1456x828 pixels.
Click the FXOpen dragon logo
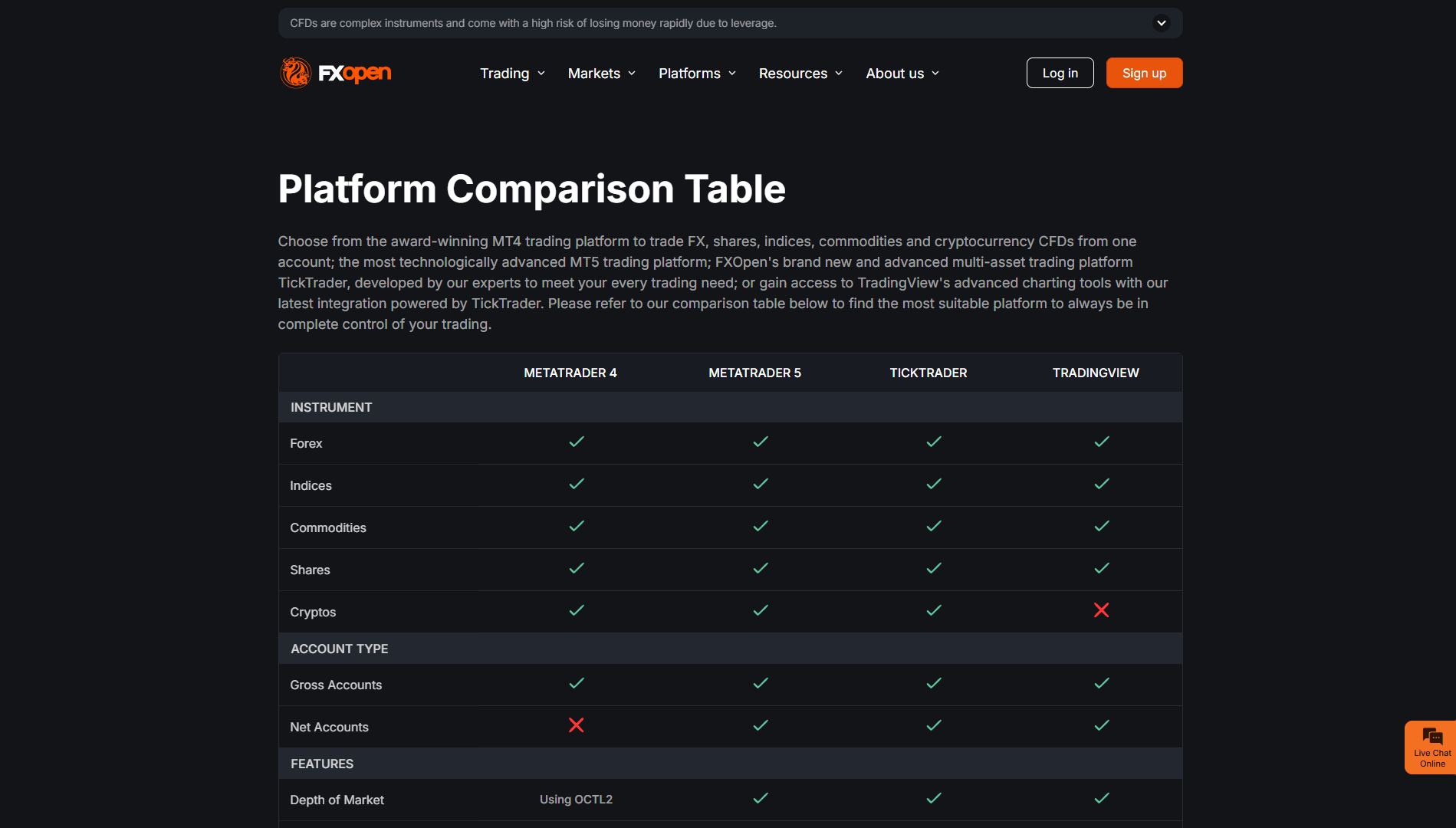(x=335, y=73)
